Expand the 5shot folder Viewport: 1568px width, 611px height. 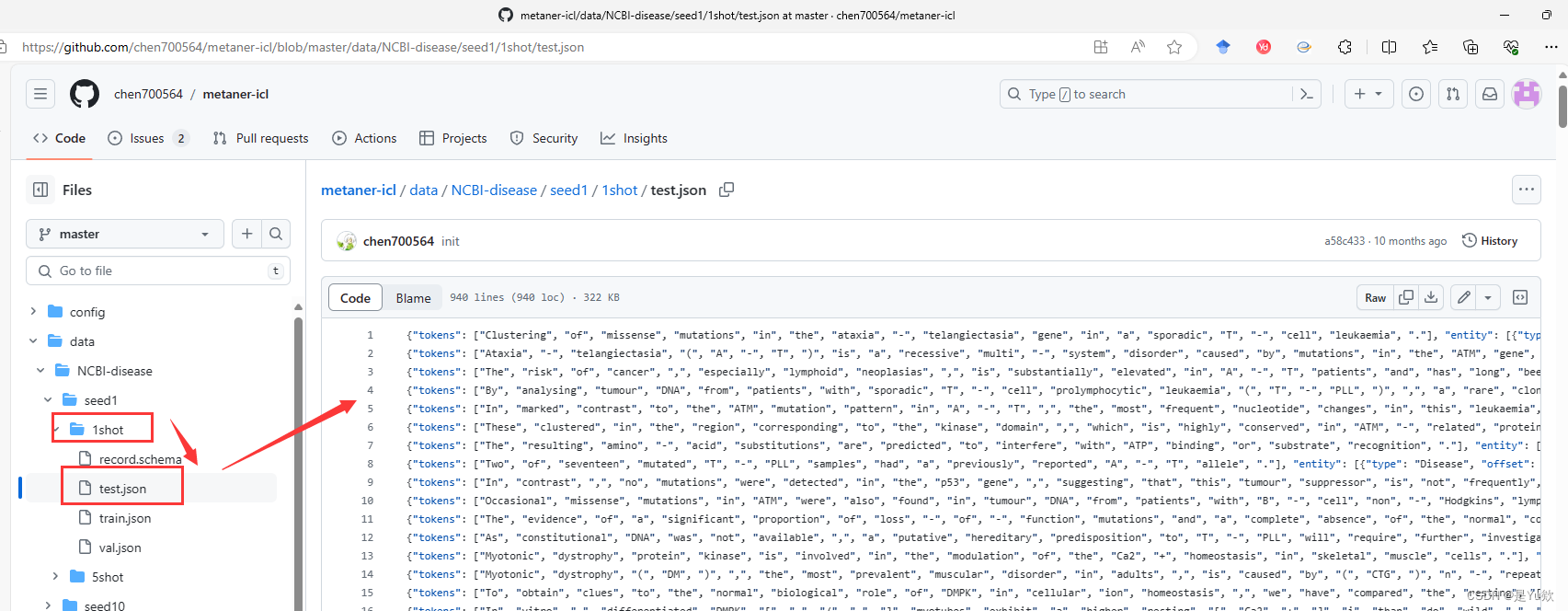(55, 577)
